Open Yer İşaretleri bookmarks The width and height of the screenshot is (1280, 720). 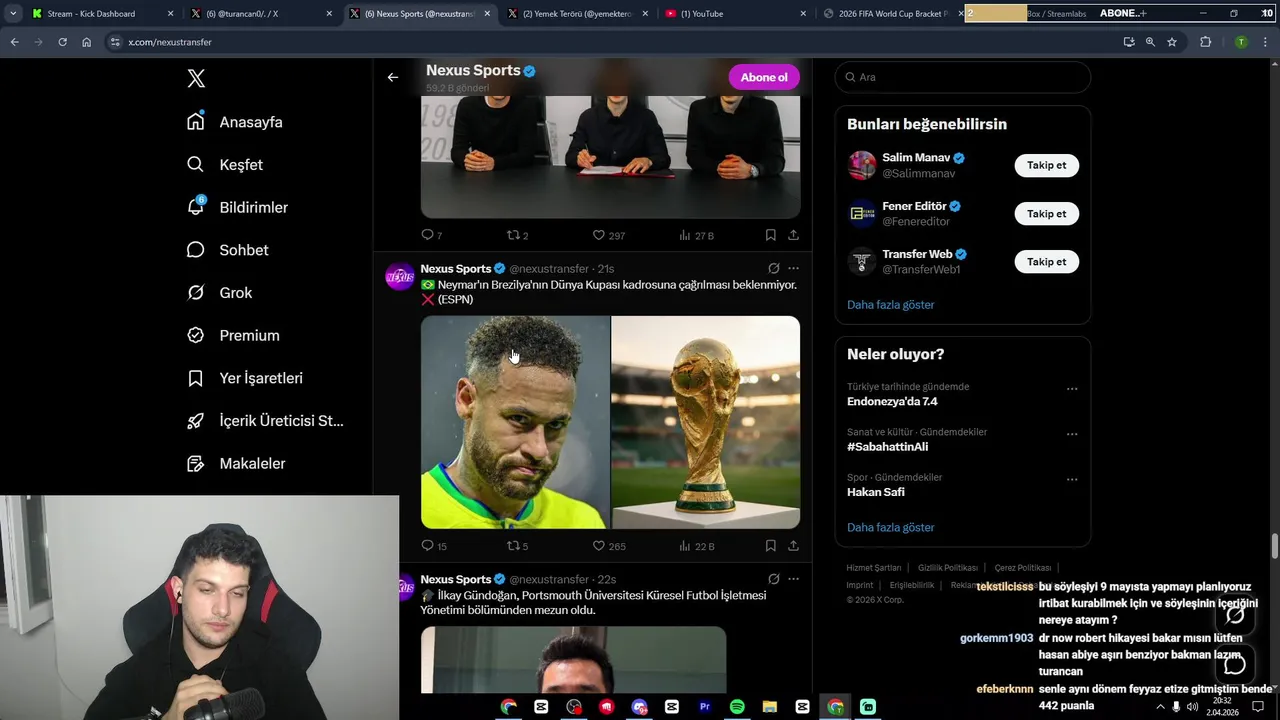pyautogui.click(x=245, y=378)
